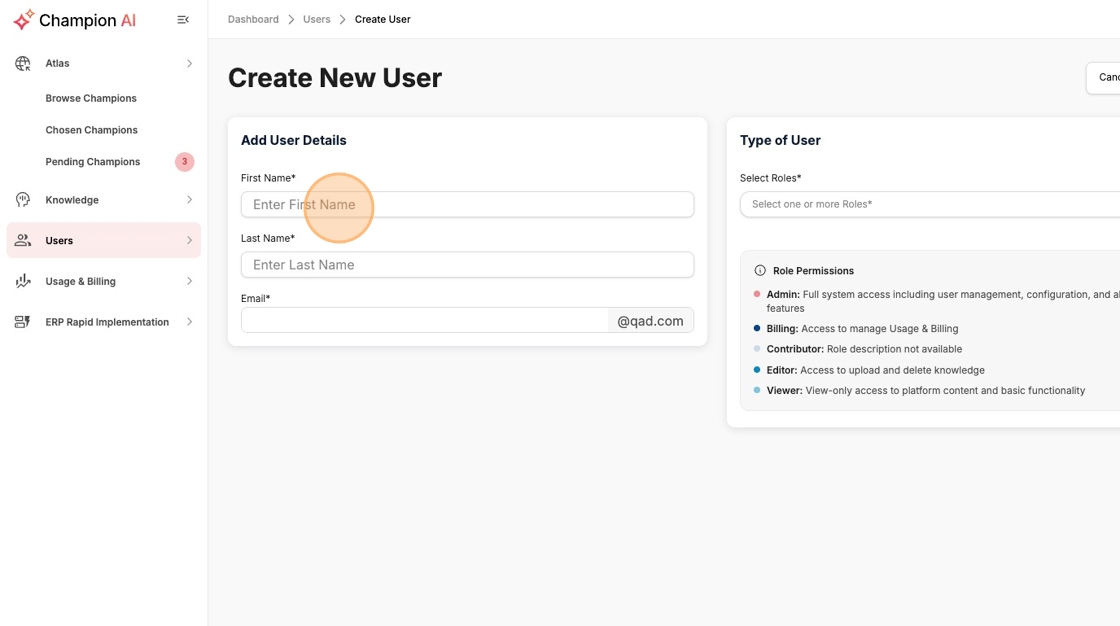
Task: Expand the Usage & Billing chevron
Action: 189,282
